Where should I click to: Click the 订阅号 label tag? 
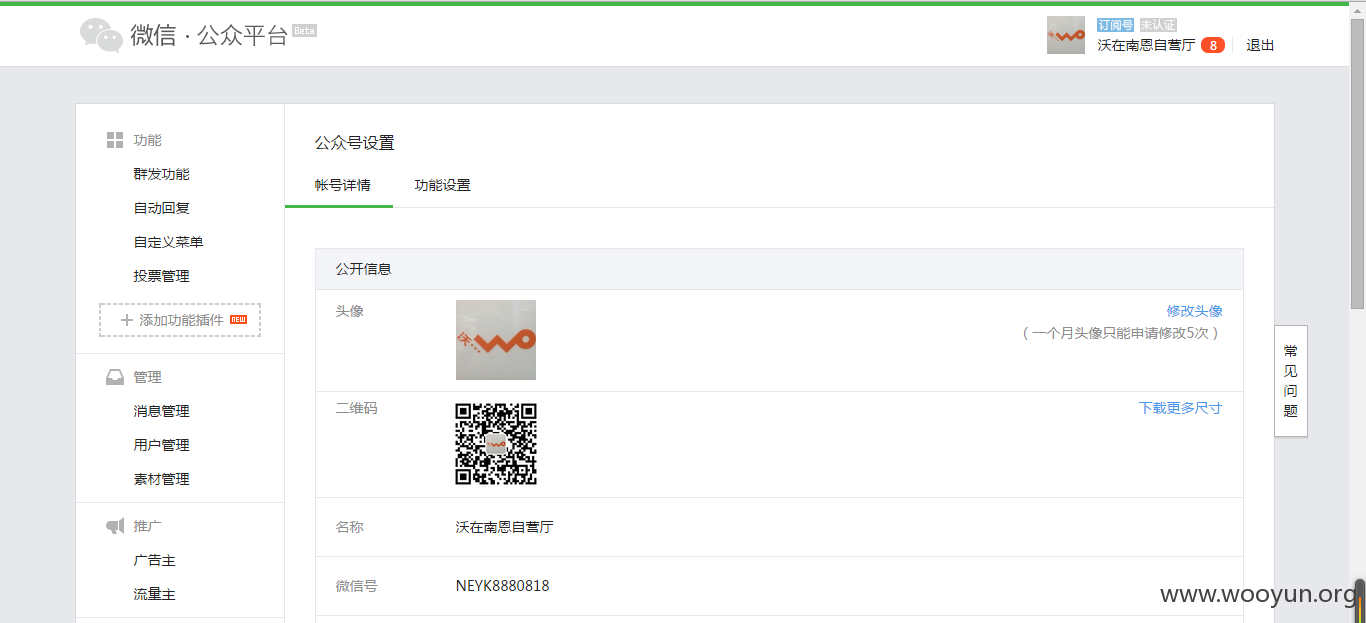tap(1115, 25)
